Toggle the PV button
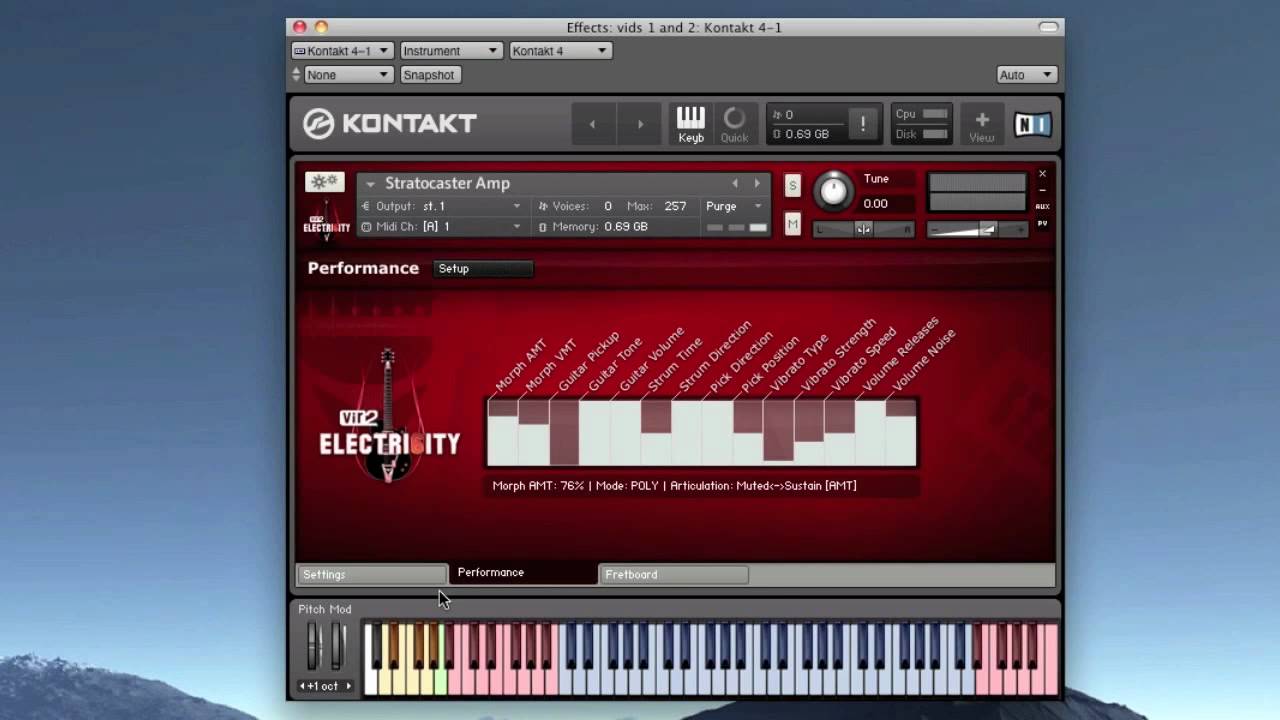1280x720 pixels. coord(1042,224)
